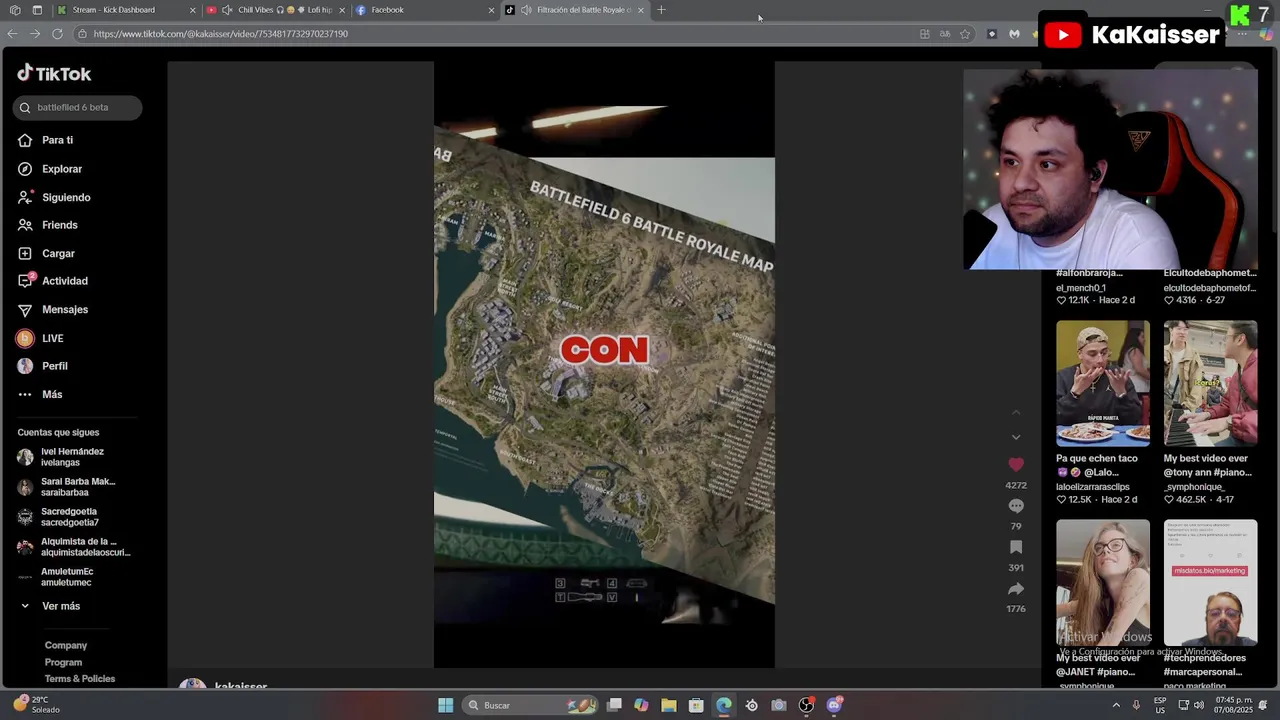Viewport: 1280px width, 720px height.
Task: Expand Ver más followed accounts
Action: click(49, 606)
